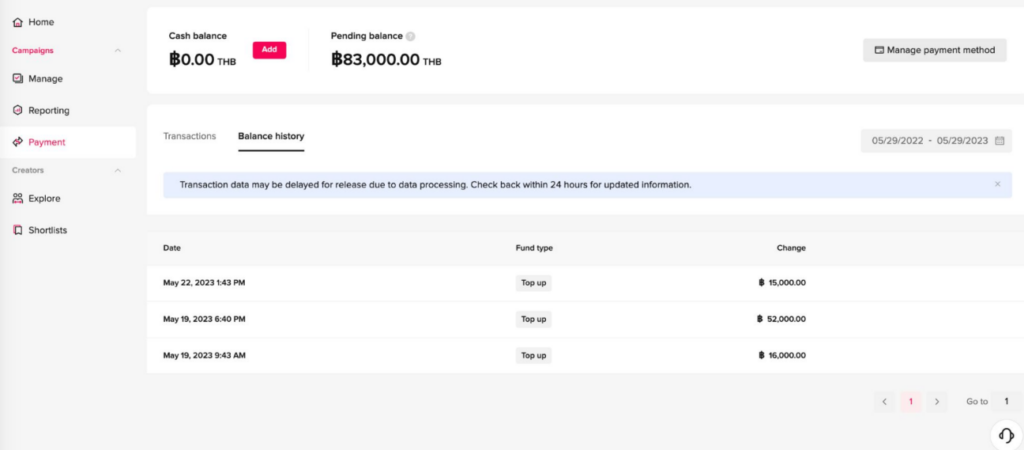This screenshot has width=1024, height=450.
Task: Click the Reporting hexagon icon
Action: pyautogui.click(x=18, y=110)
